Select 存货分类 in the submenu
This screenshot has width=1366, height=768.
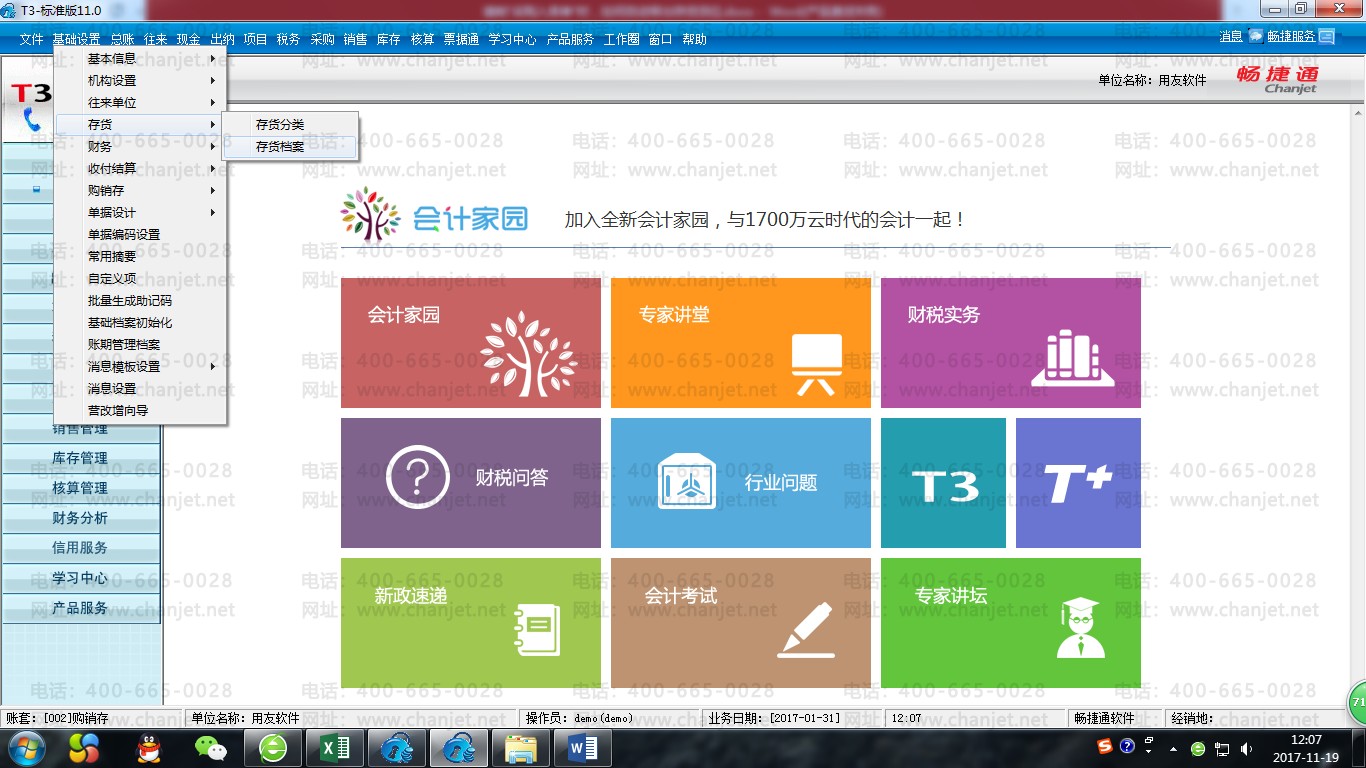click(280, 125)
